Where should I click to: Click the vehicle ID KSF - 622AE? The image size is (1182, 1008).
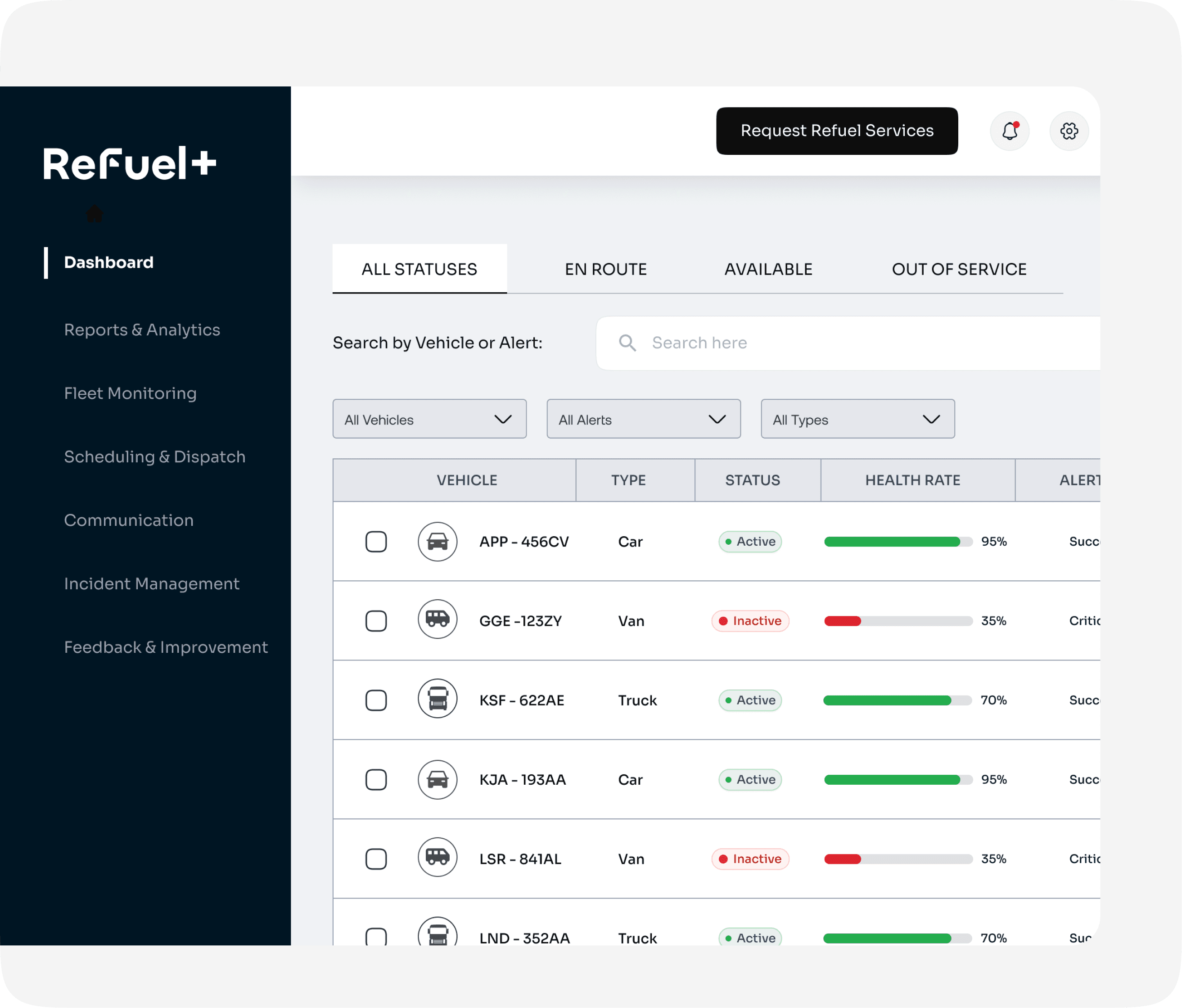[521, 700]
